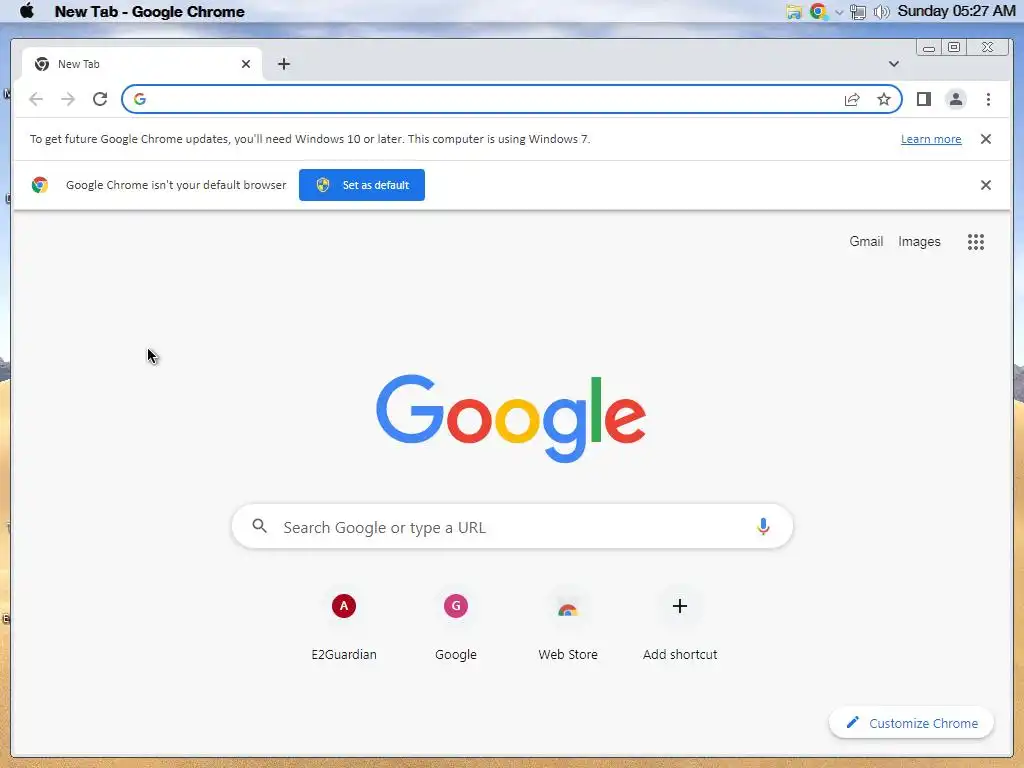Screen dimensions: 1024x768
Task: Click the network tray icon
Action: click(858, 12)
